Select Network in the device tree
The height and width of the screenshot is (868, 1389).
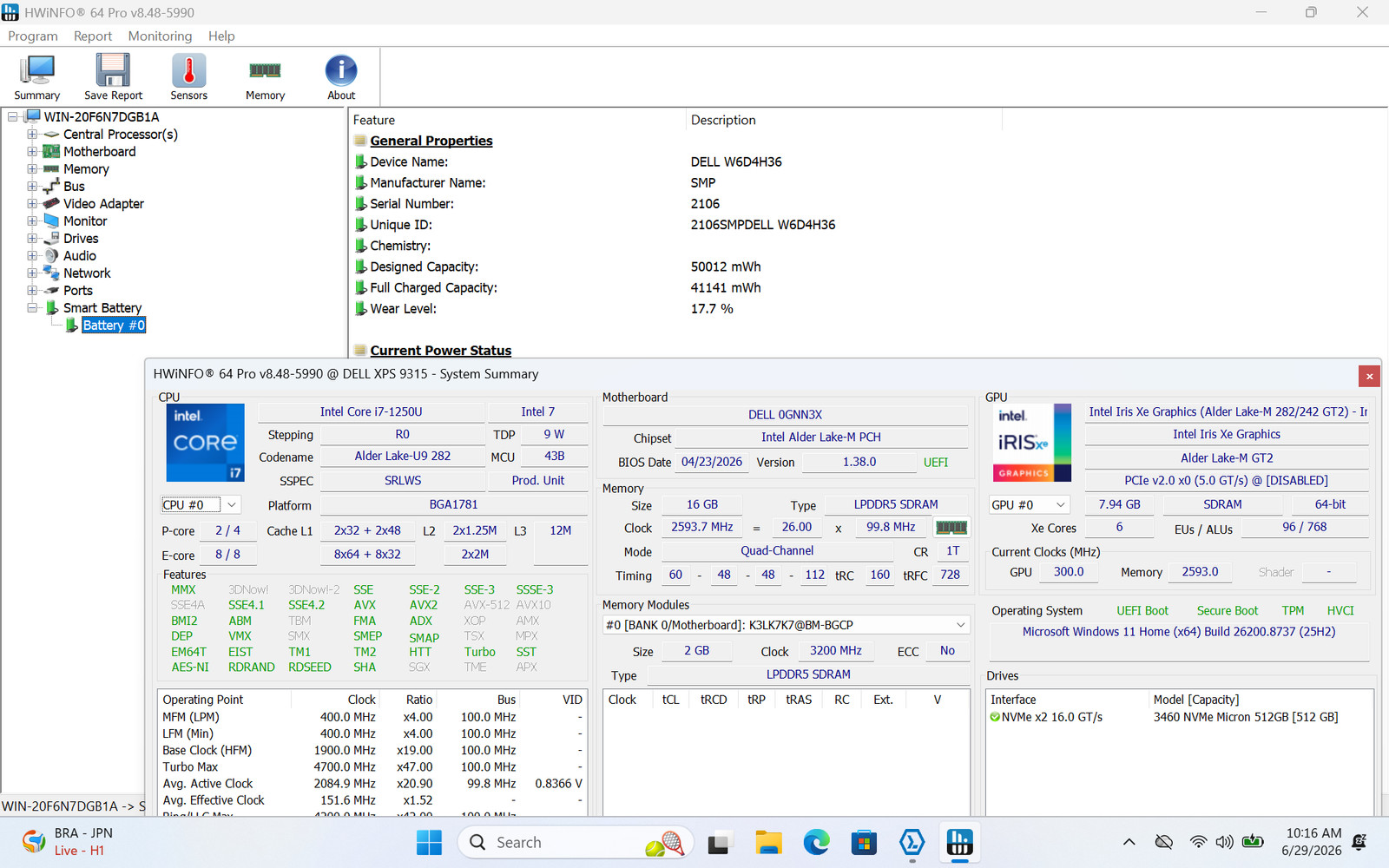(87, 273)
